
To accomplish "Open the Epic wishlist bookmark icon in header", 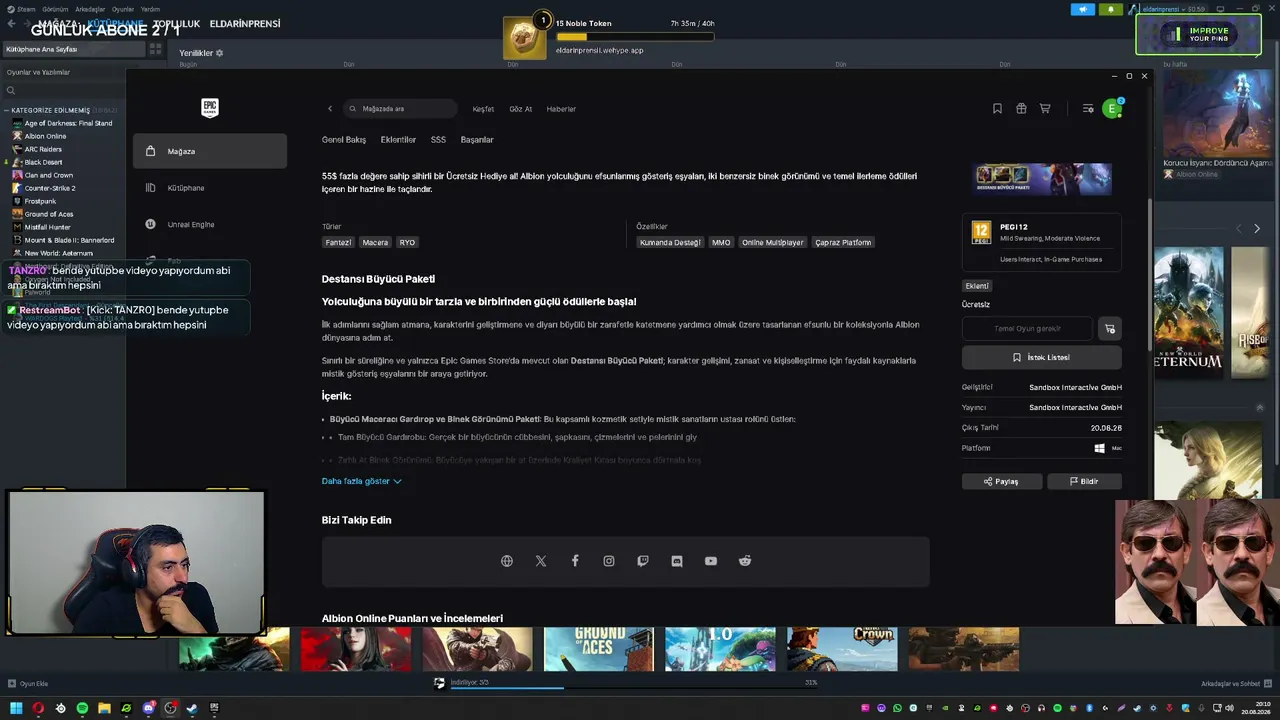I will pos(997,109).
